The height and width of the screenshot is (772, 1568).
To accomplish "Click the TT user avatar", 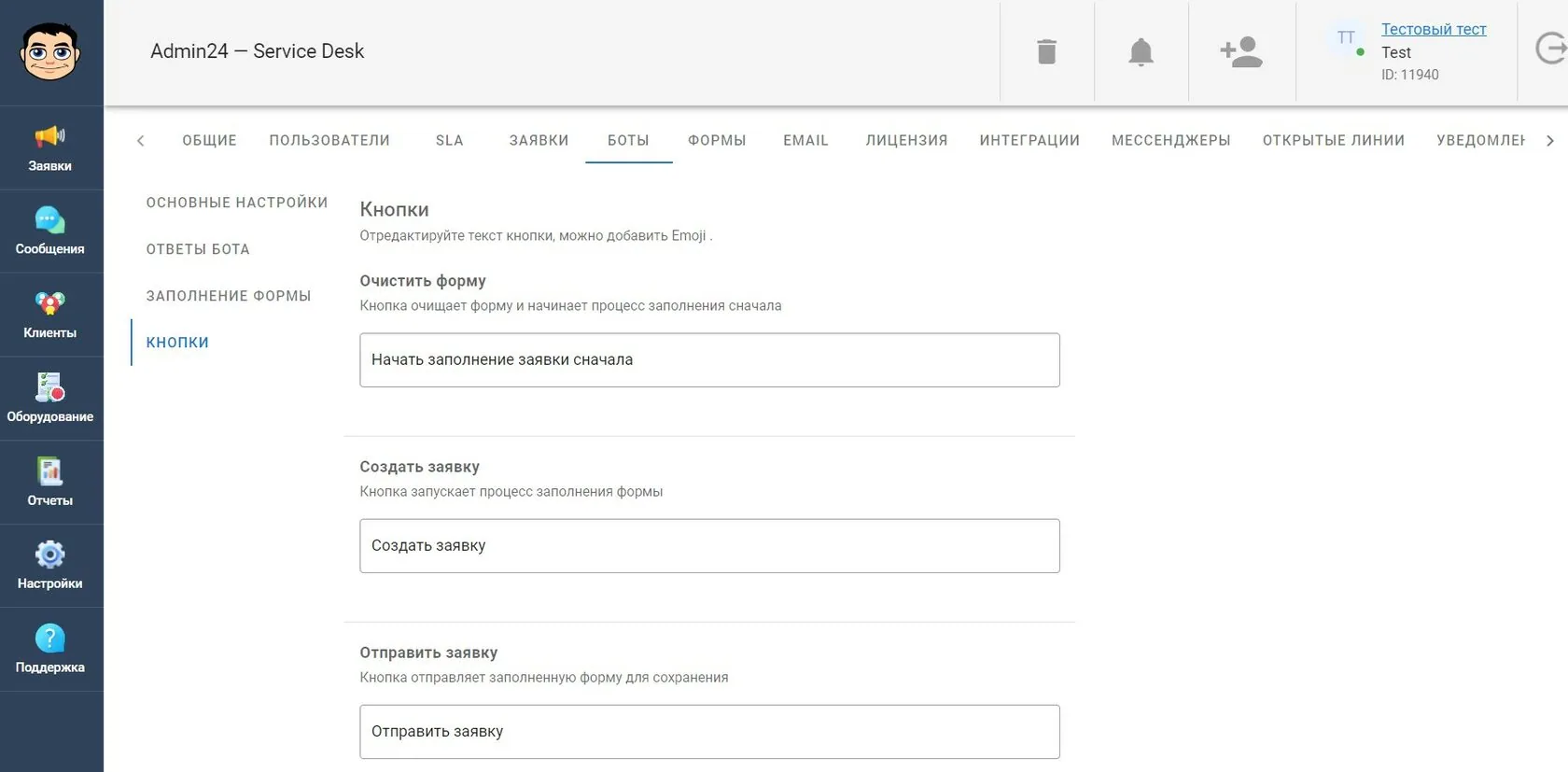I will (x=1346, y=38).
